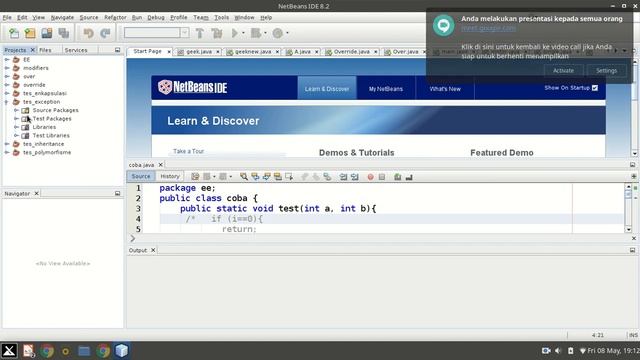Click the Google Meet notification icon

[444, 25]
